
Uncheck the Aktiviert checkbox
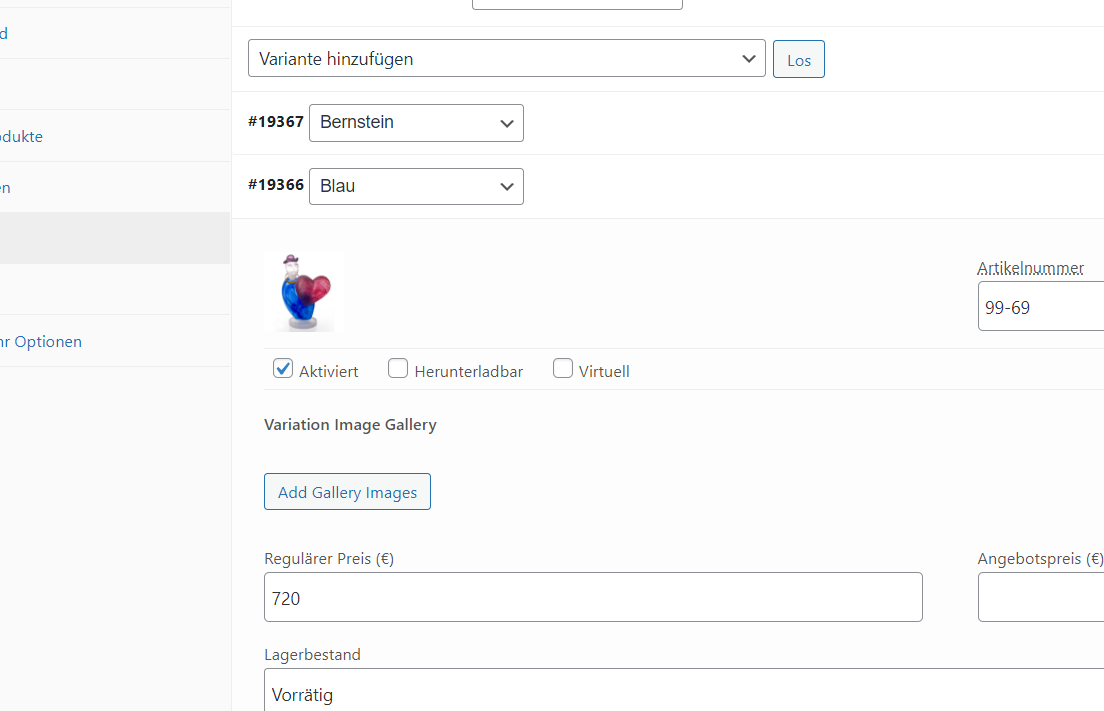pos(283,368)
